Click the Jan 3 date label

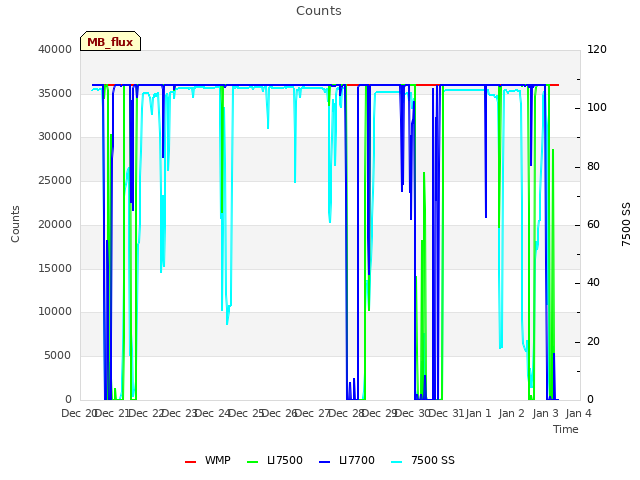[545, 413]
